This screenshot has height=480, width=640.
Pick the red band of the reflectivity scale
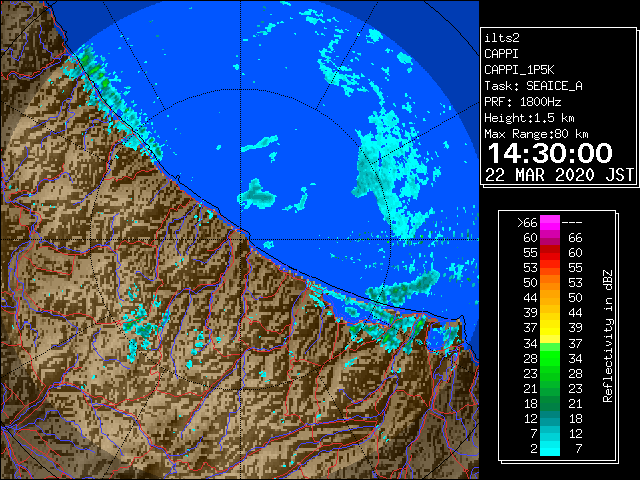(550, 253)
